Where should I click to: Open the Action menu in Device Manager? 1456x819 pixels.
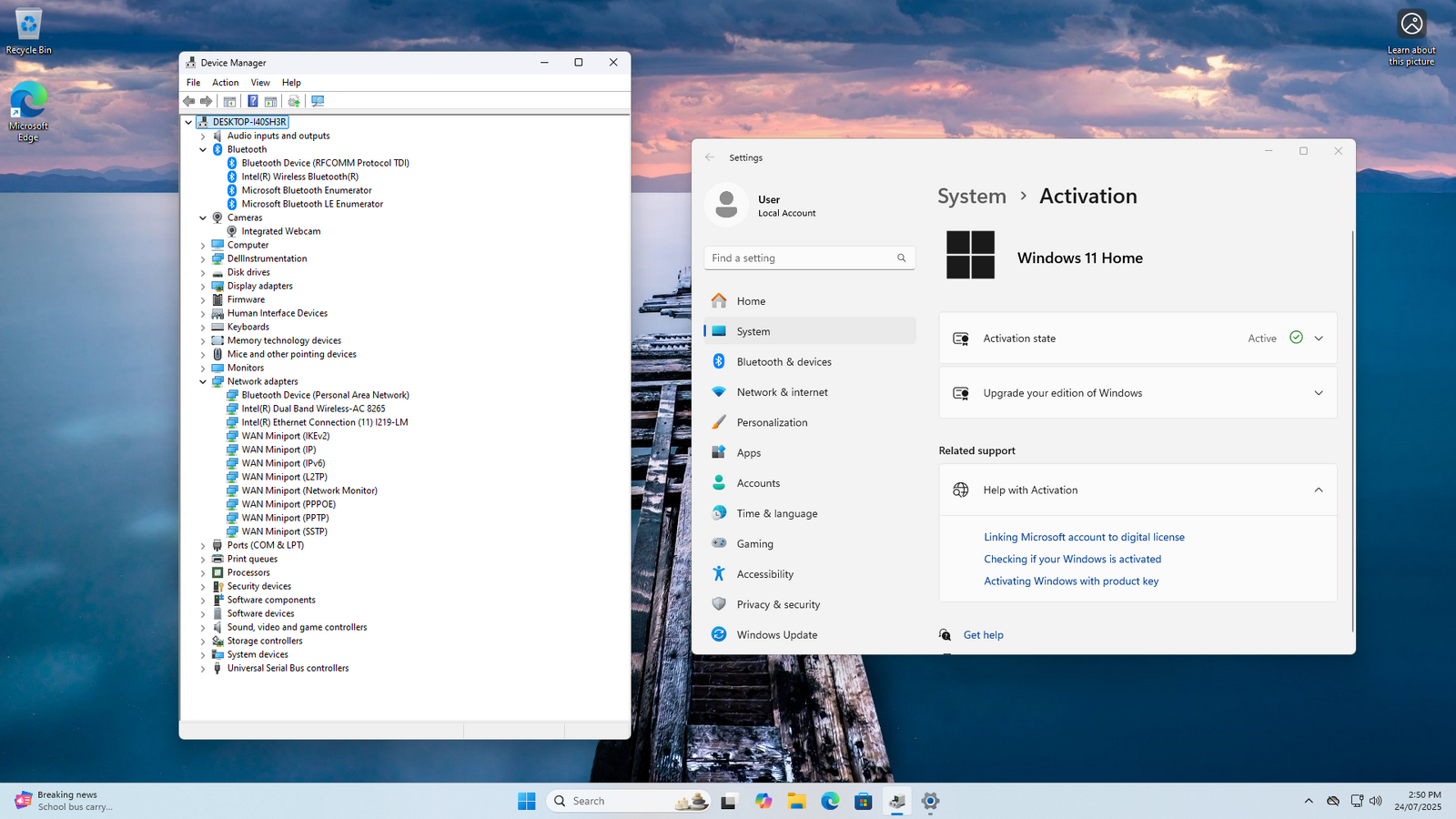pyautogui.click(x=225, y=83)
